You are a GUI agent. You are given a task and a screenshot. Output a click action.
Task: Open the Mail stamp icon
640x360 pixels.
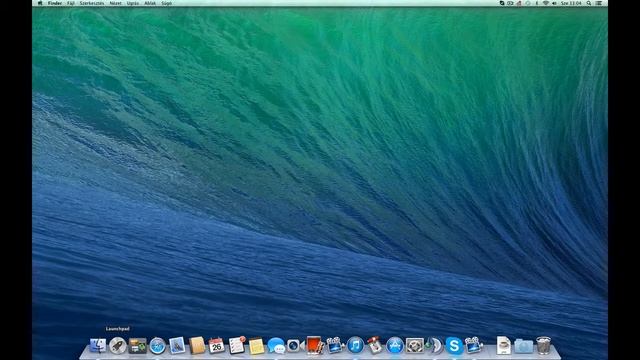pyautogui.click(x=177, y=346)
